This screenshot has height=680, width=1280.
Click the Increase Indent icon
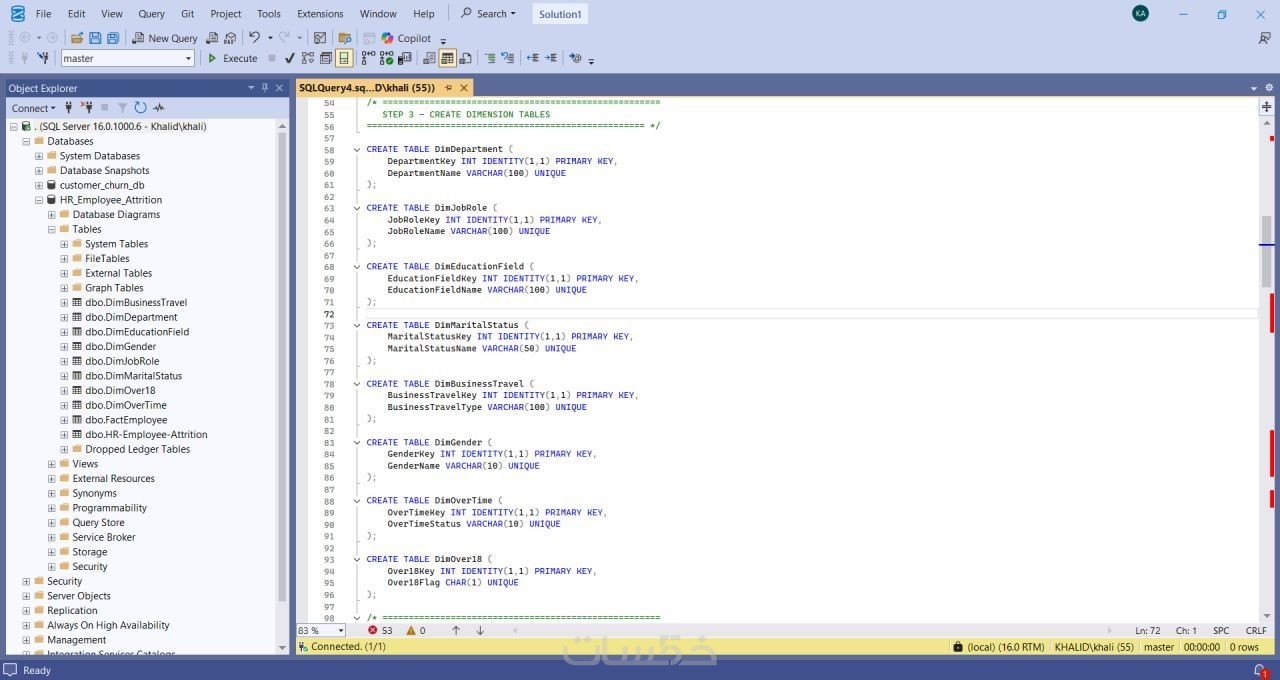coord(551,58)
